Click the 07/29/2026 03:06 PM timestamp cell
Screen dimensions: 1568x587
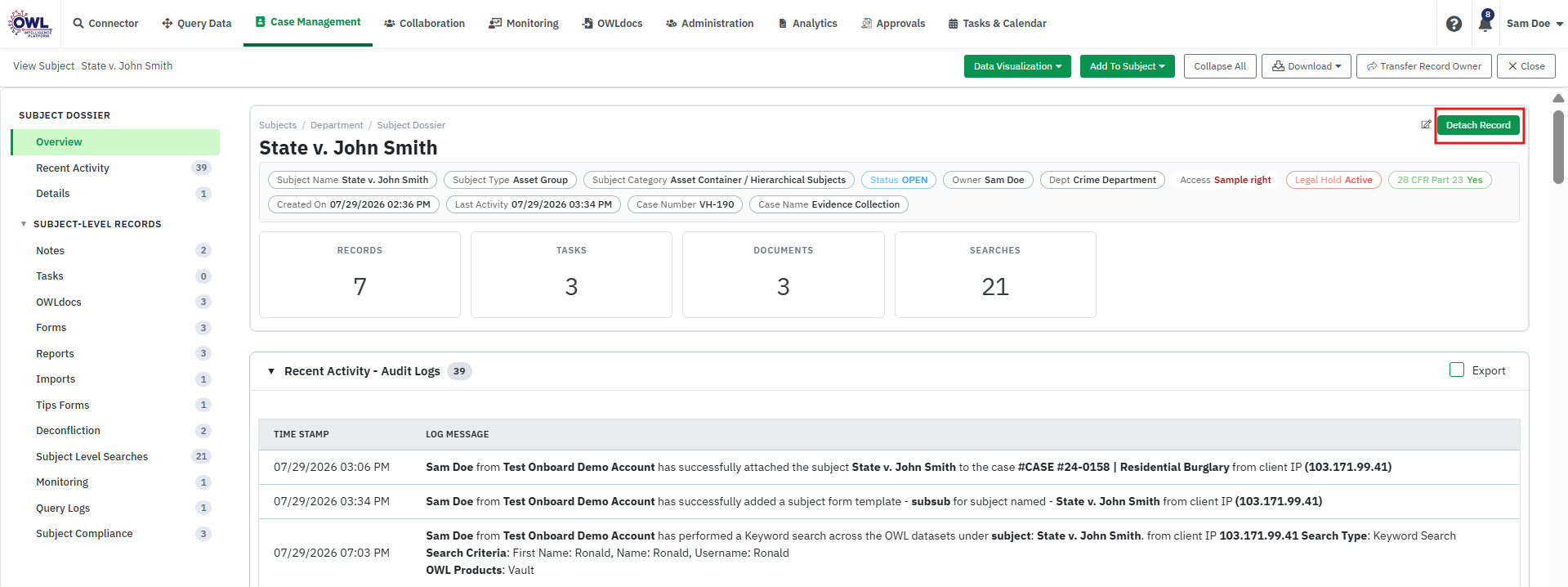pos(332,467)
